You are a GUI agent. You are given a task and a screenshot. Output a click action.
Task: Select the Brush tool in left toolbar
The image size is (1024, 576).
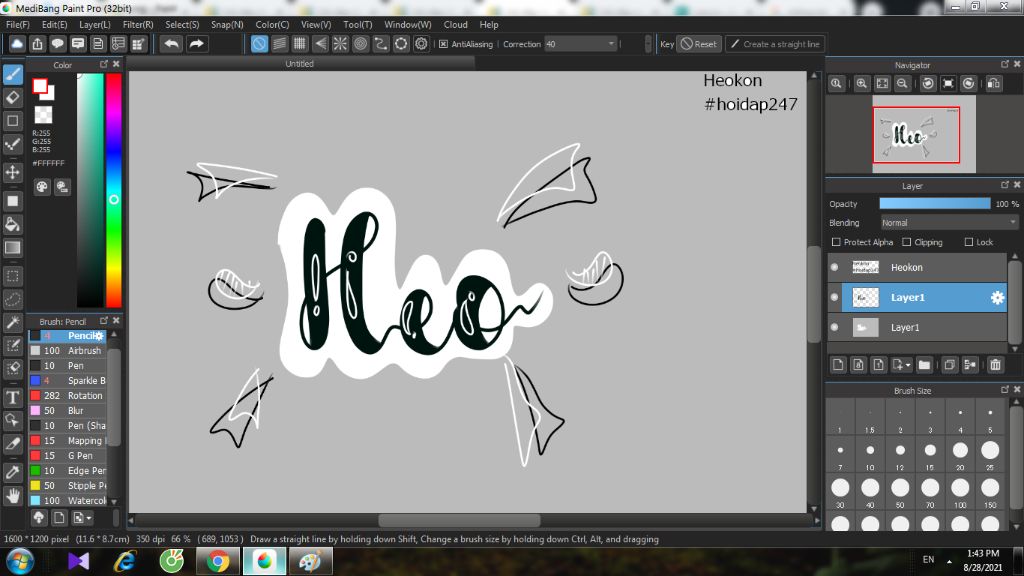12,74
